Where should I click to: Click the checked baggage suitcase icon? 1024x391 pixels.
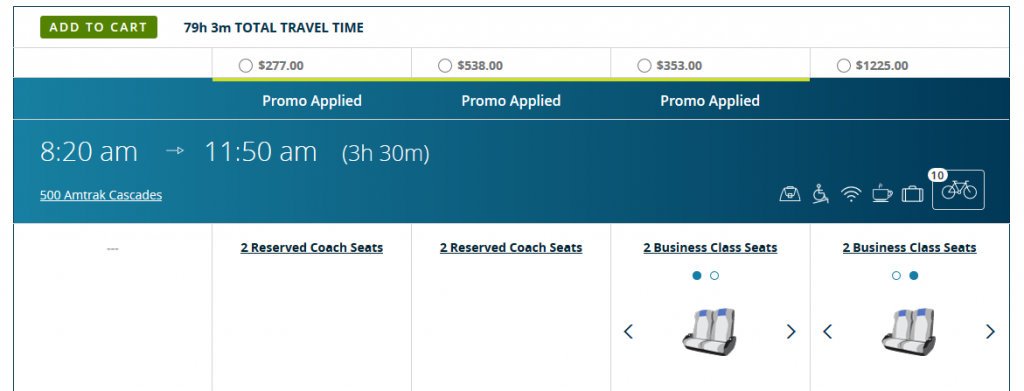point(912,194)
